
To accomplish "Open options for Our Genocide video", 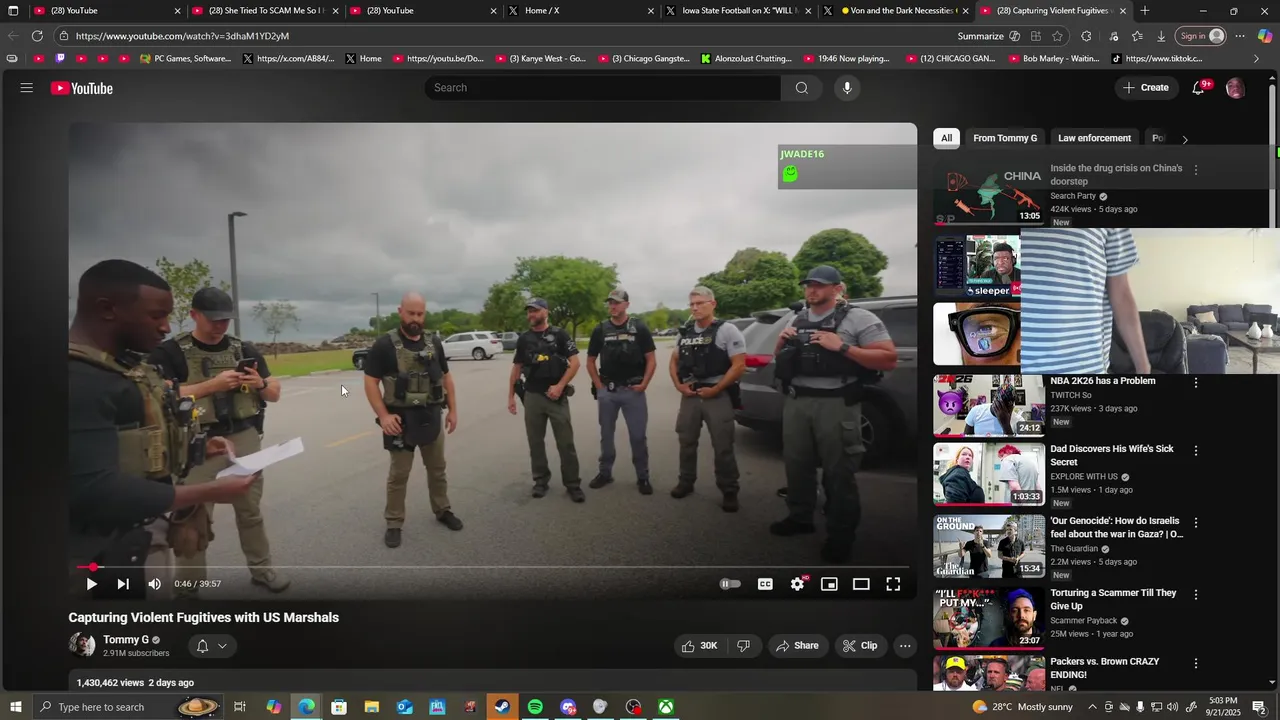I will [x=1196, y=522].
